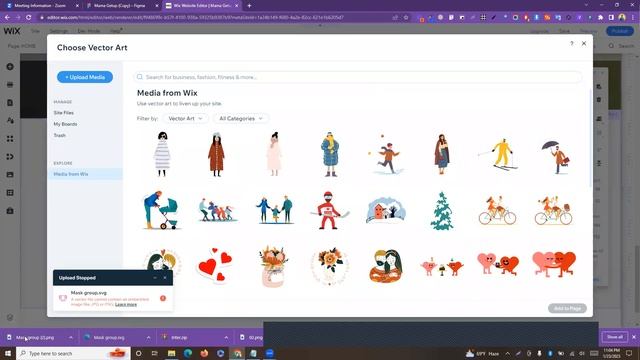Open the Vector Art filter dropdown
This screenshot has height=360, width=640.
185,118
